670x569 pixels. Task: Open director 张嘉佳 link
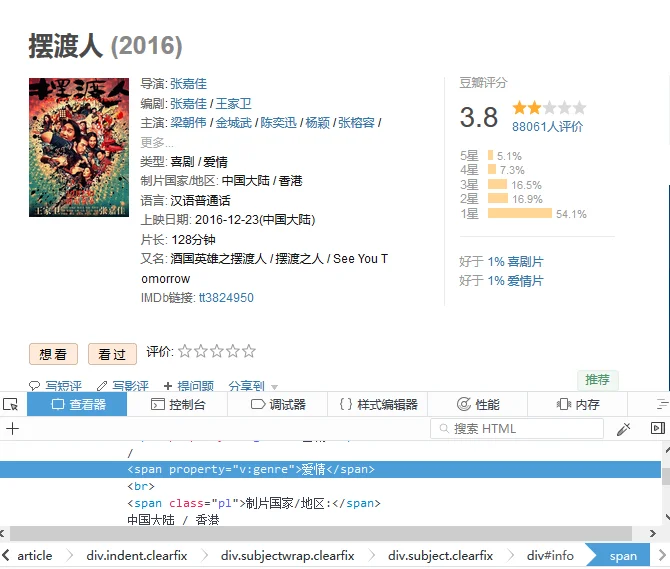tap(188, 84)
